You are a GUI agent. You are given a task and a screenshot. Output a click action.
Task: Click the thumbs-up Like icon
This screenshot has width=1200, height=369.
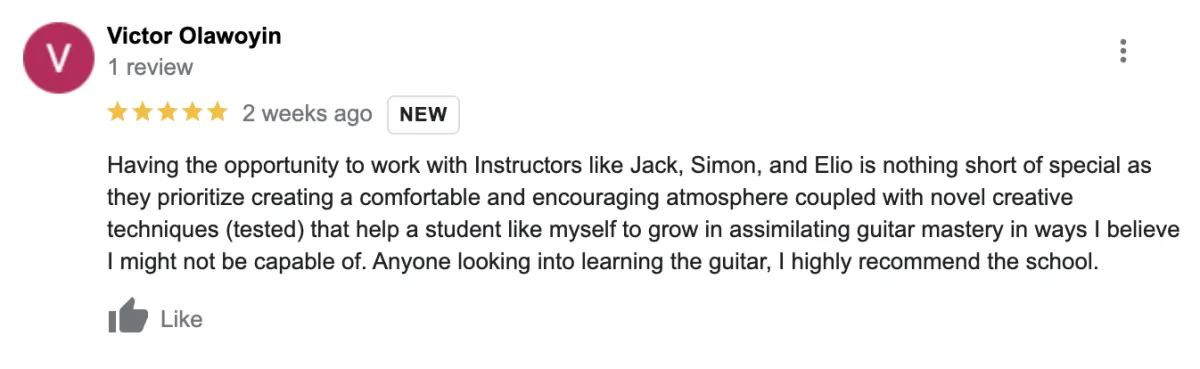127,319
